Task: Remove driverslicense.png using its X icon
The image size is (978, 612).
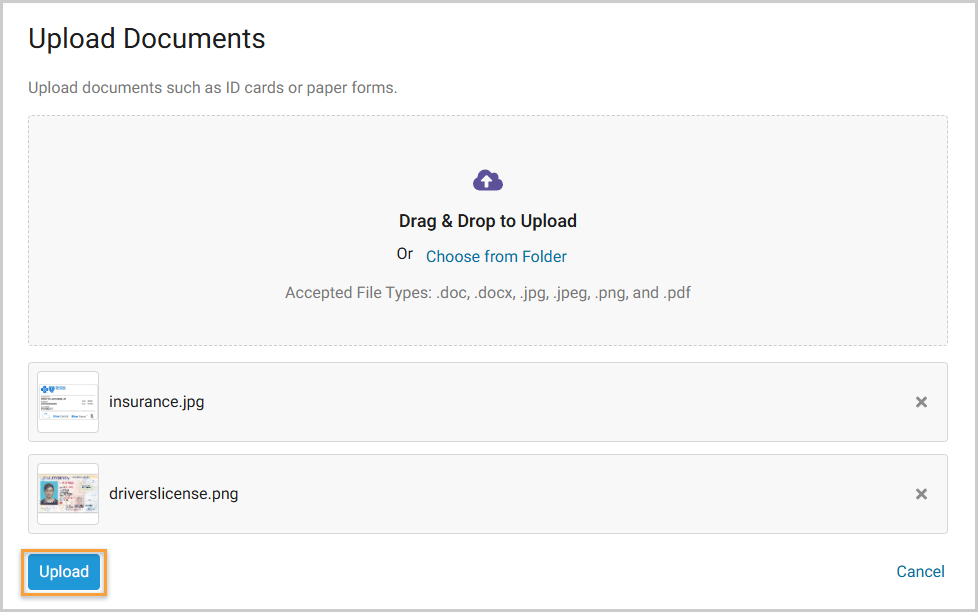Action: [x=921, y=494]
